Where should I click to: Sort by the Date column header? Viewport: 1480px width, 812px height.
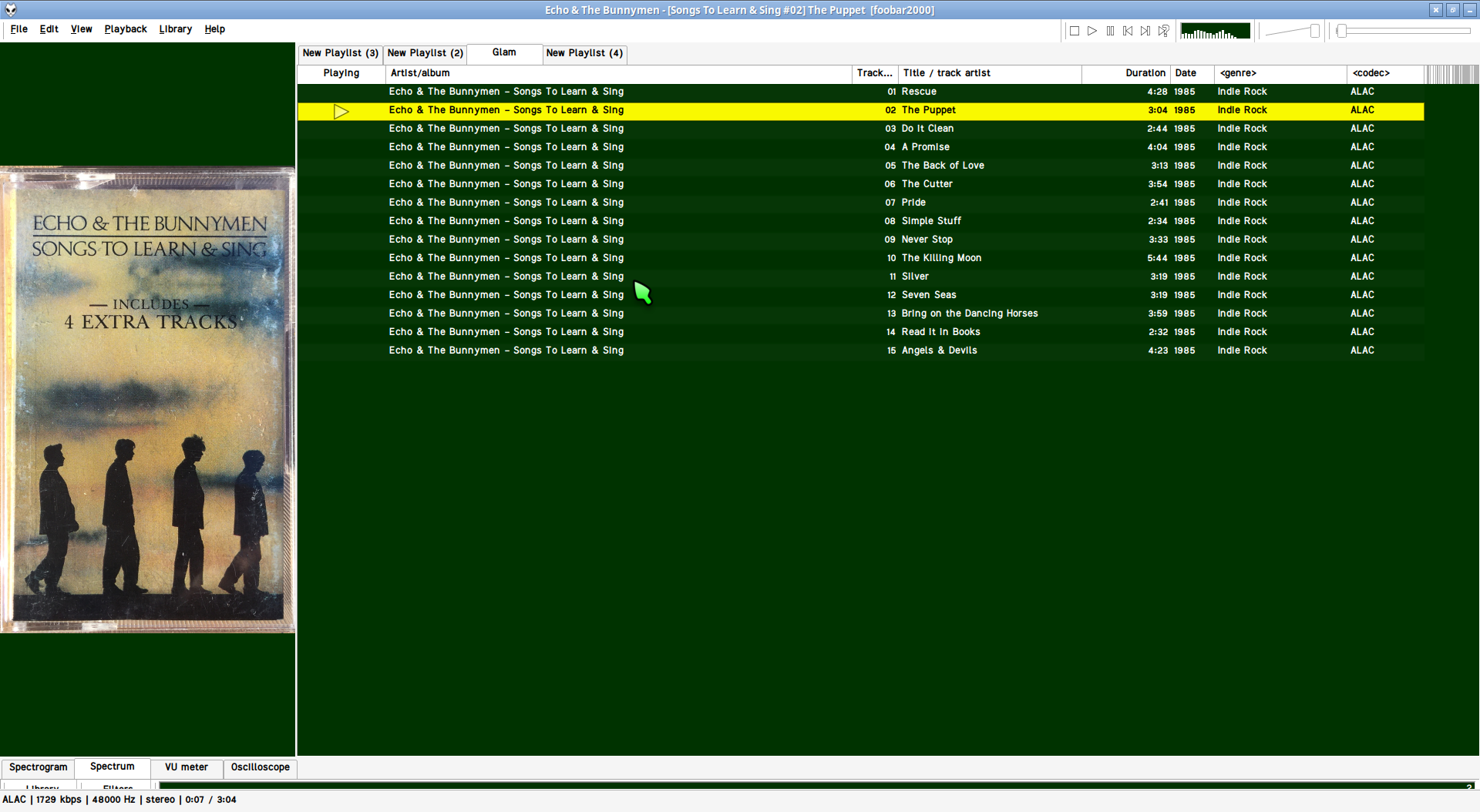[x=1192, y=73]
